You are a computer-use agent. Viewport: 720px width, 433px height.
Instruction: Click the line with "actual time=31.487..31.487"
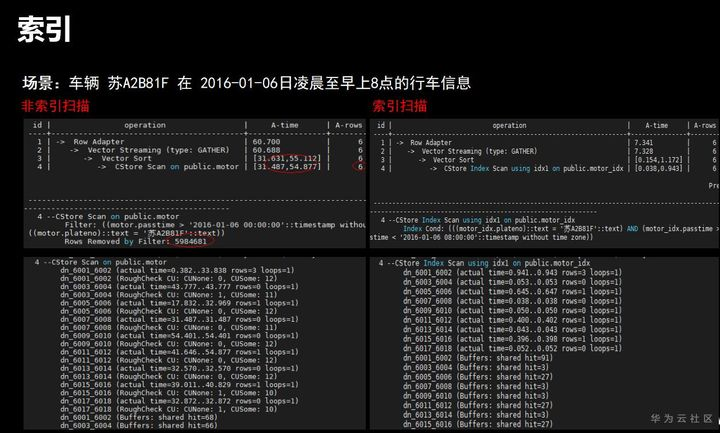coord(179,320)
